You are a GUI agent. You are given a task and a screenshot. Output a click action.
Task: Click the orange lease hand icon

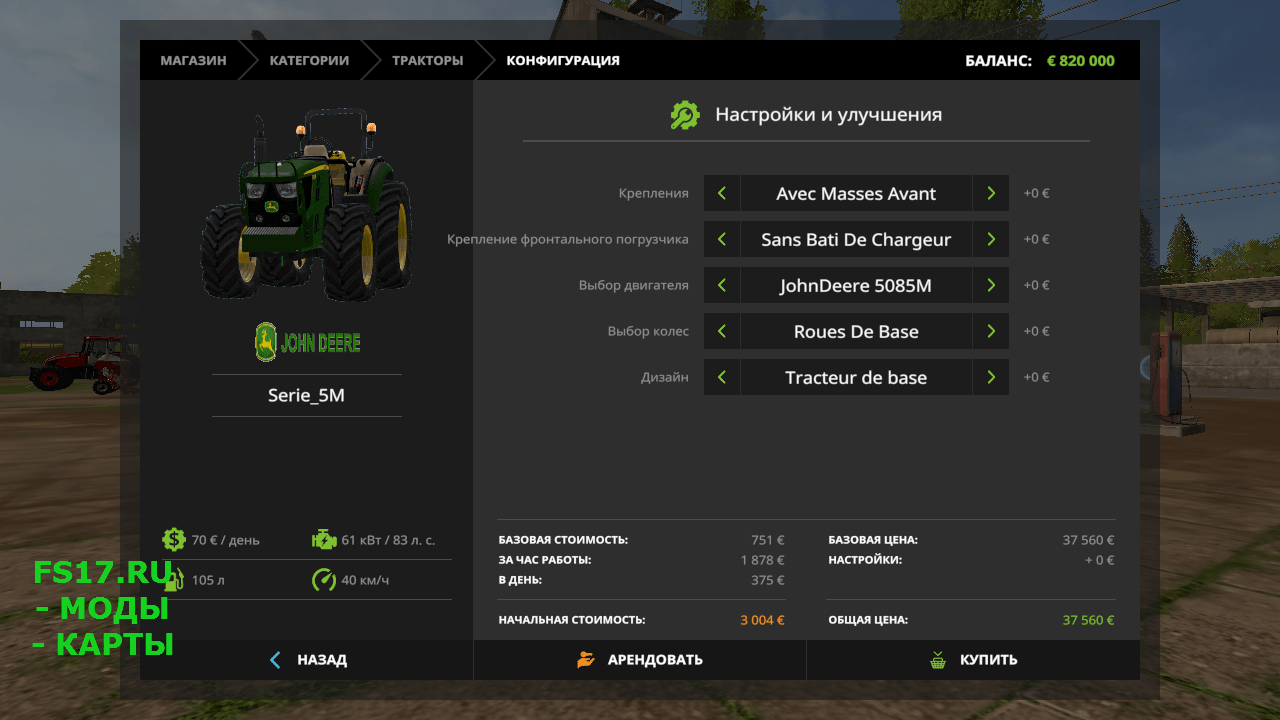(586, 660)
